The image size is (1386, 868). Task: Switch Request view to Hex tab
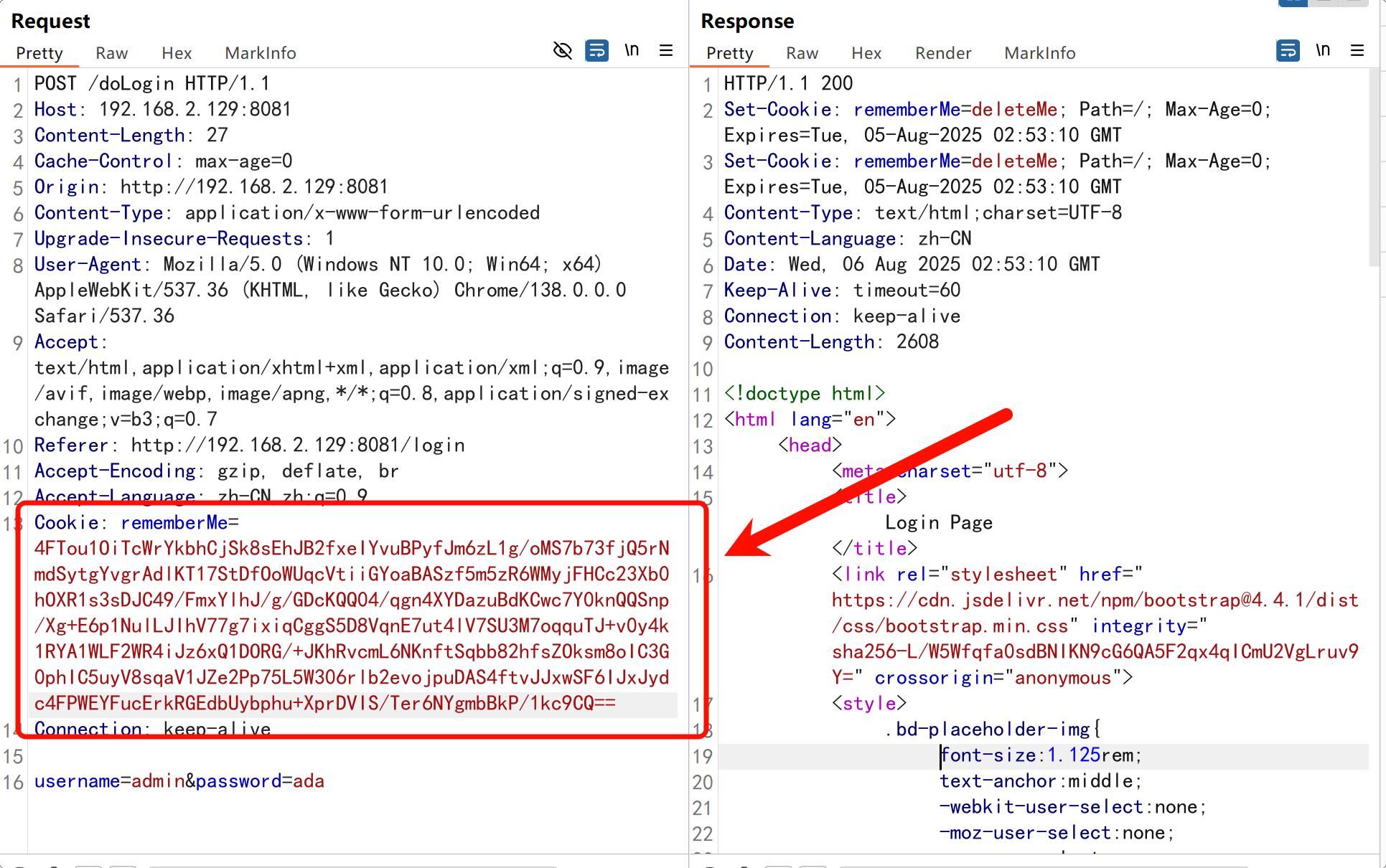(176, 53)
